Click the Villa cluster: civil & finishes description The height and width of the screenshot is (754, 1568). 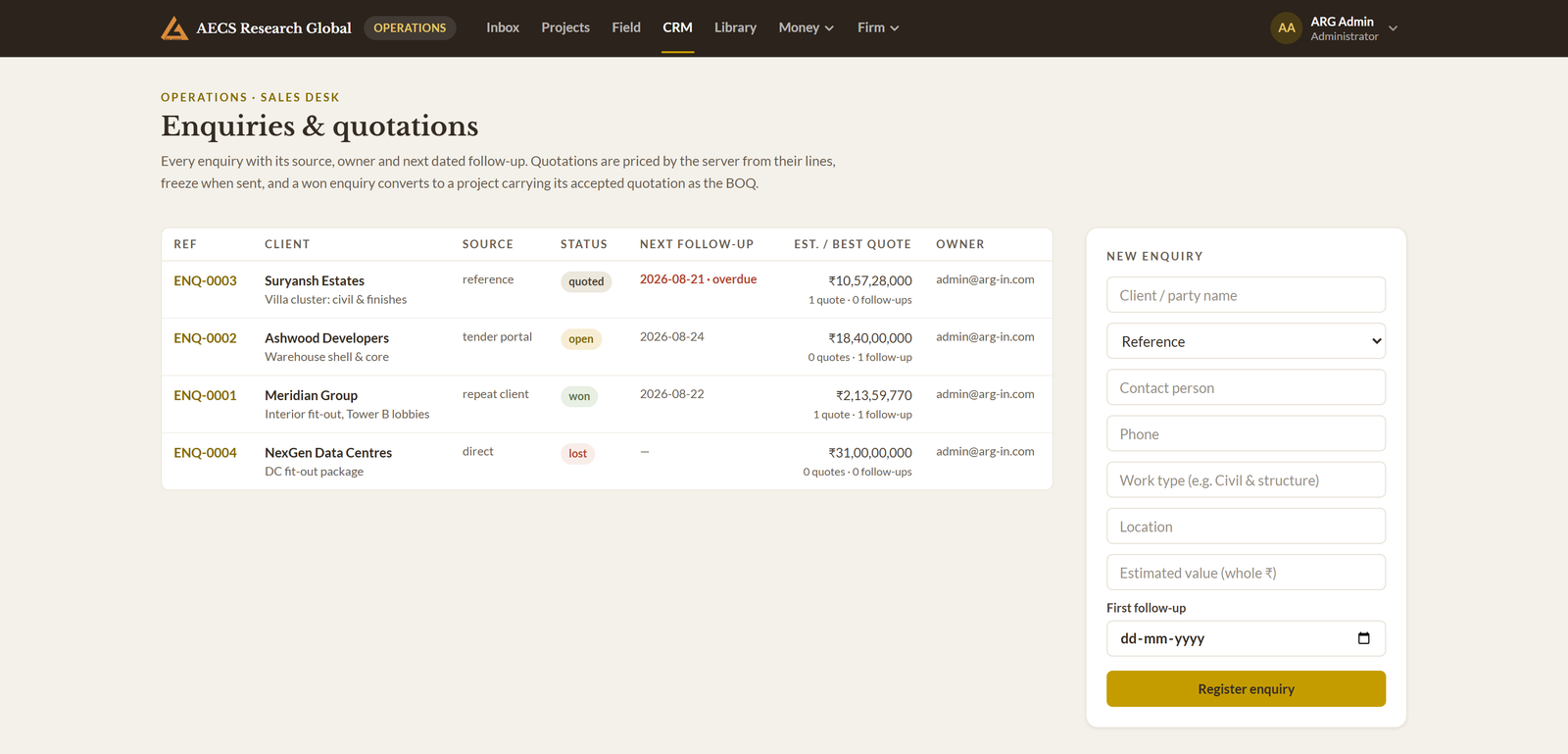click(x=335, y=300)
